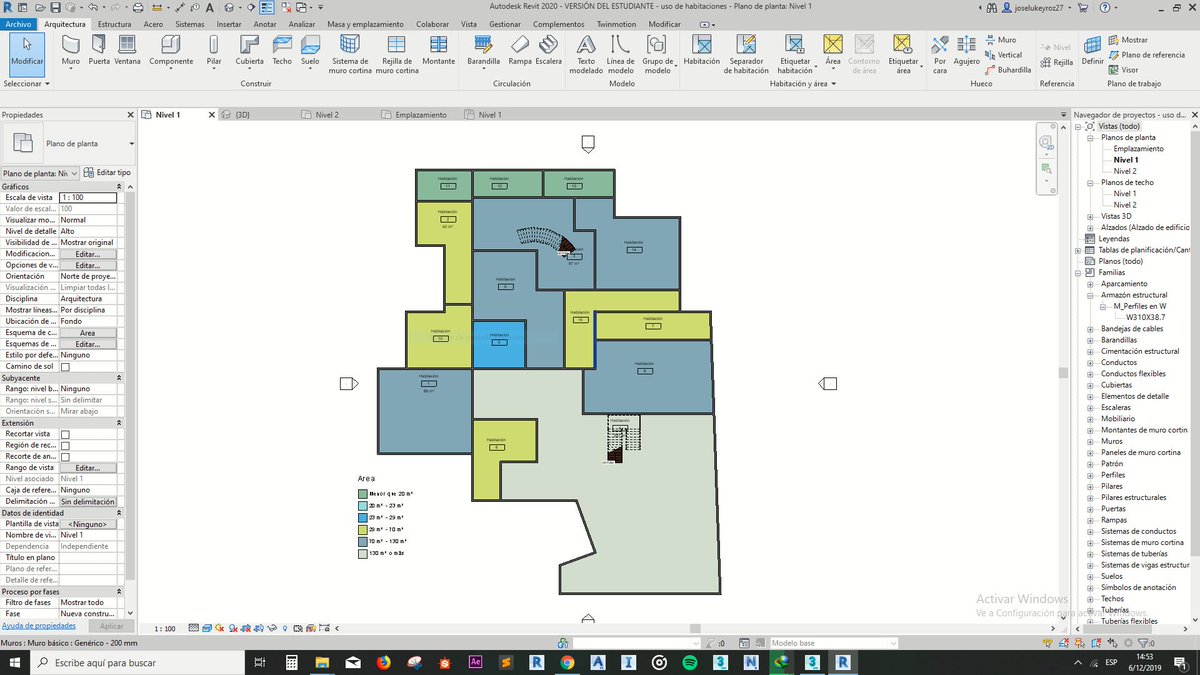This screenshot has height=675, width=1200.
Task: Click the green swatch in the Área legend
Action: tap(362, 494)
